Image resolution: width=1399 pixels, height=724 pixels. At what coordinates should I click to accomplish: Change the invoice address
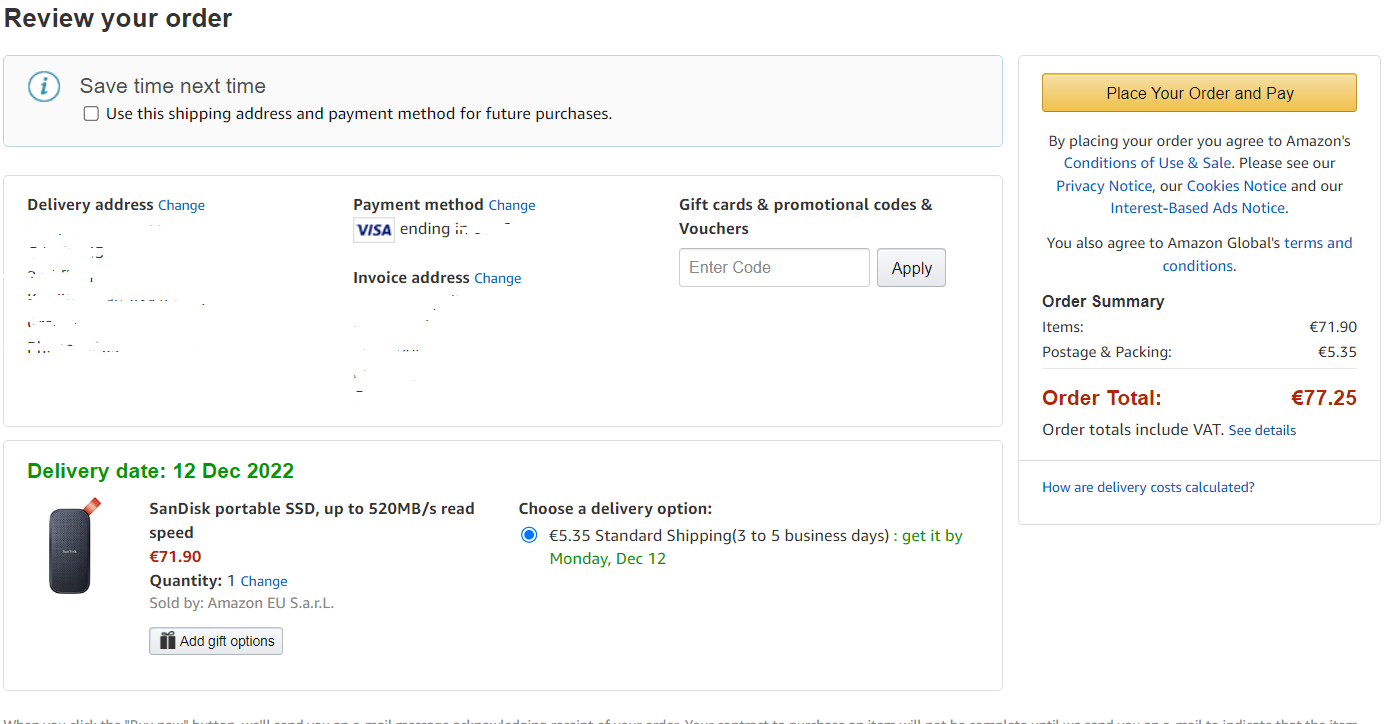[498, 278]
